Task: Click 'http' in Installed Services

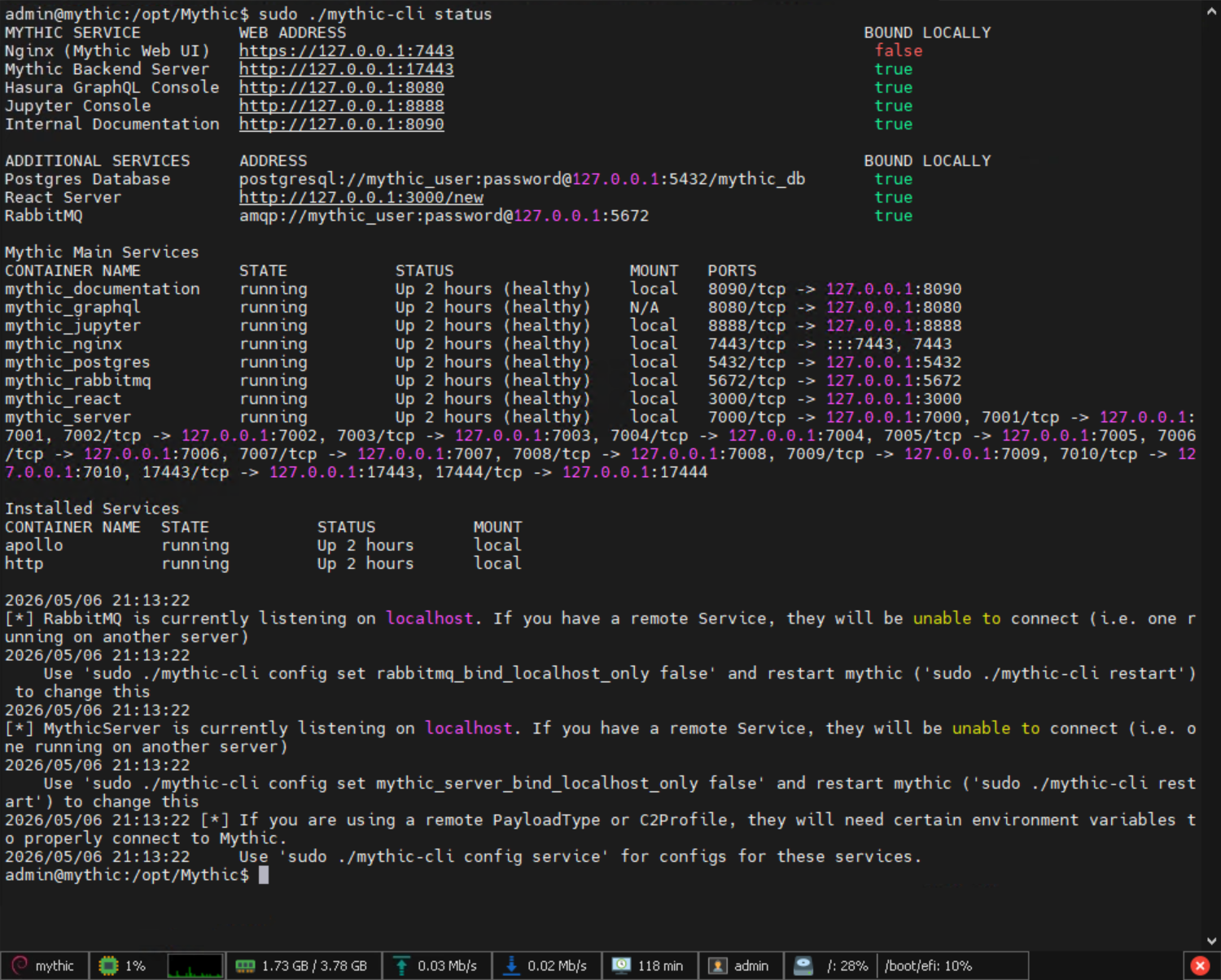Action: 24,563
